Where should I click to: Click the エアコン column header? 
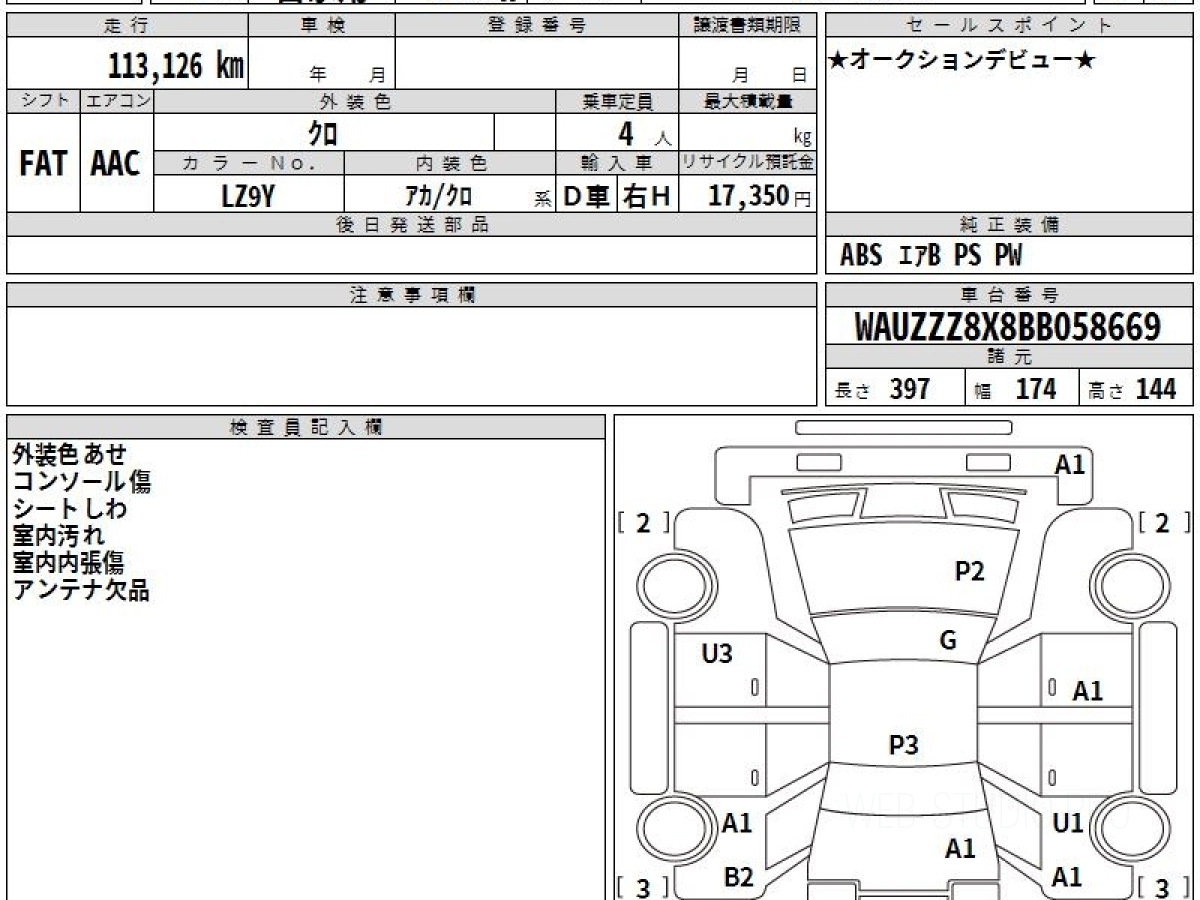(x=117, y=101)
